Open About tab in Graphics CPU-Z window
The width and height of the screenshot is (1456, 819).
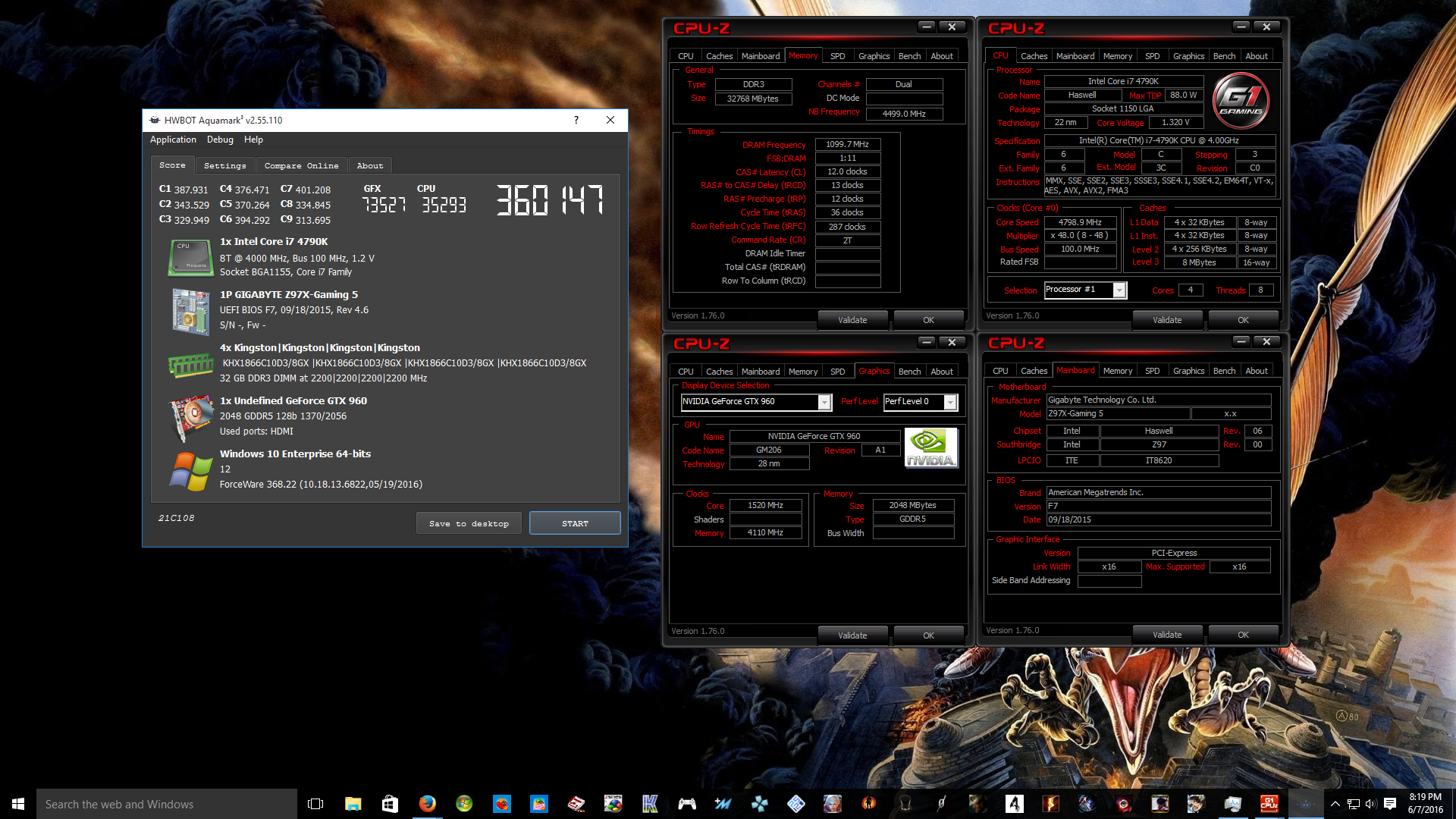(x=942, y=372)
